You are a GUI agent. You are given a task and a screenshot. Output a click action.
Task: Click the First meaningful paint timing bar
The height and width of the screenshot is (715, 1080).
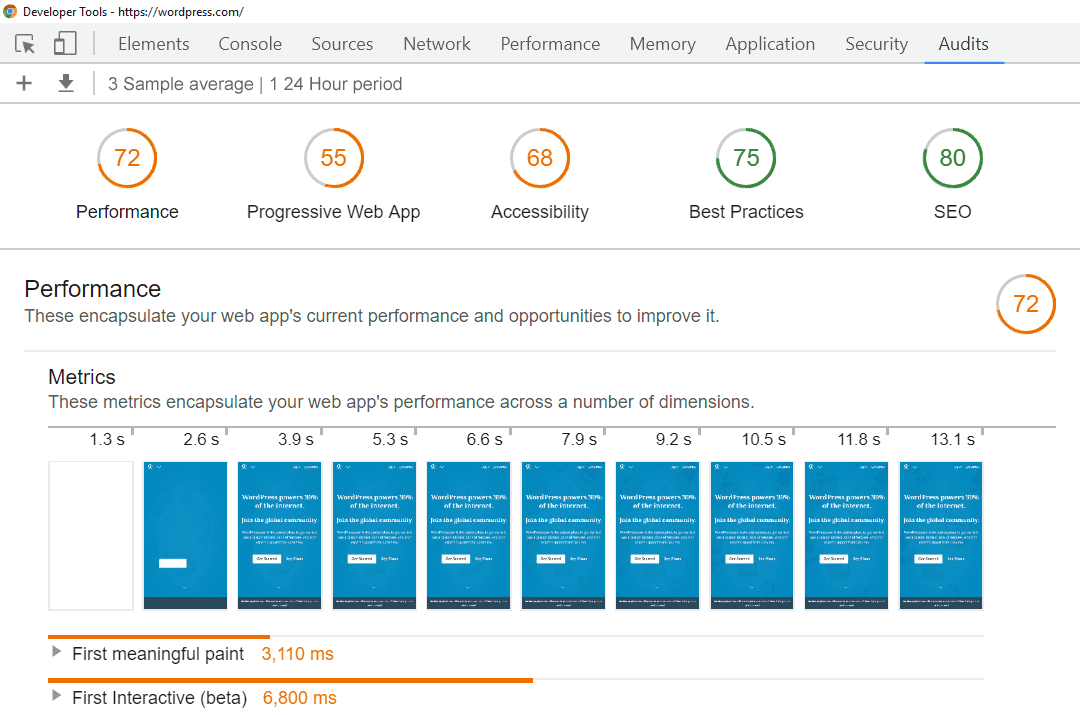click(159, 636)
